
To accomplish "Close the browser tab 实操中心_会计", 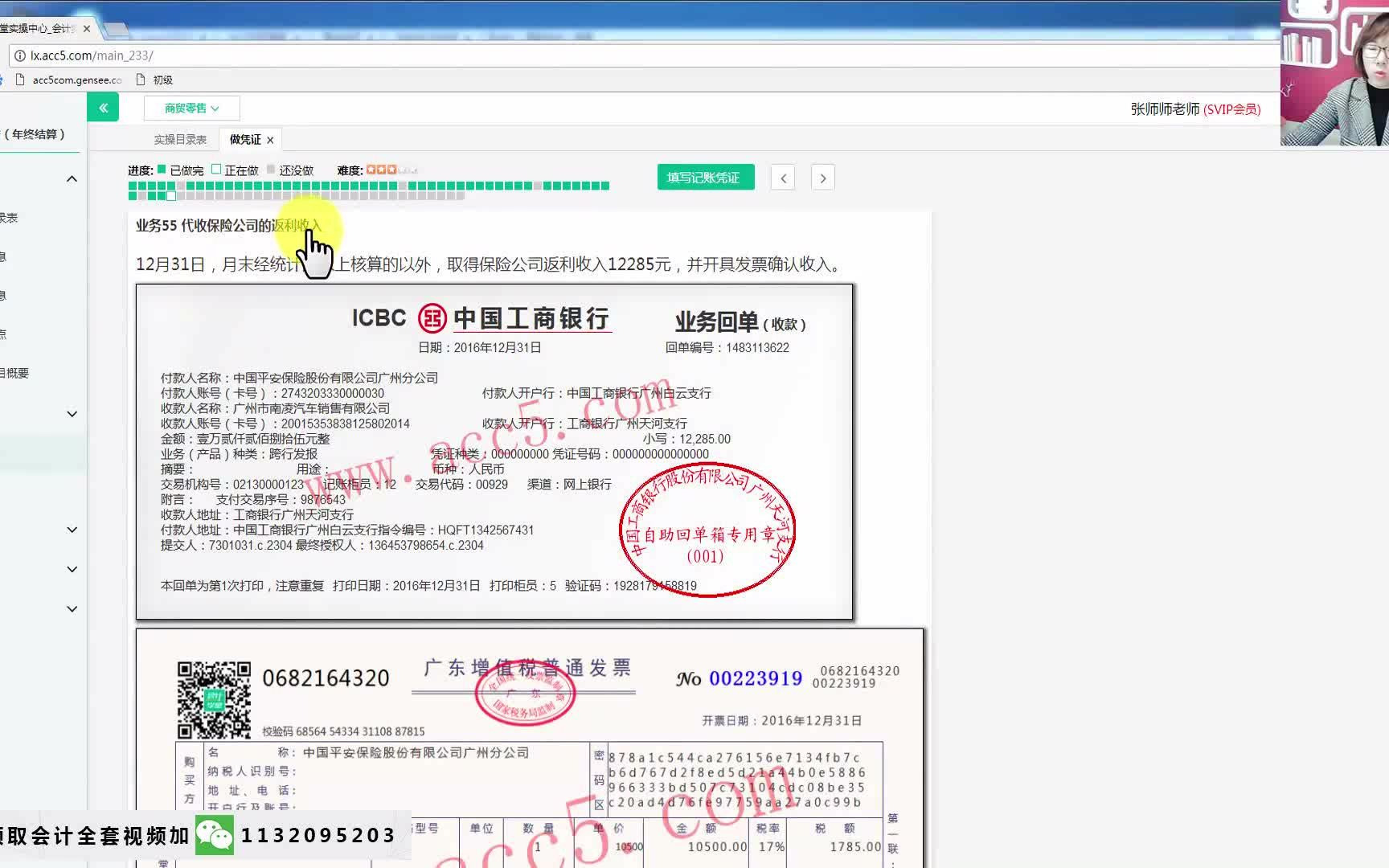I will coord(87,28).
